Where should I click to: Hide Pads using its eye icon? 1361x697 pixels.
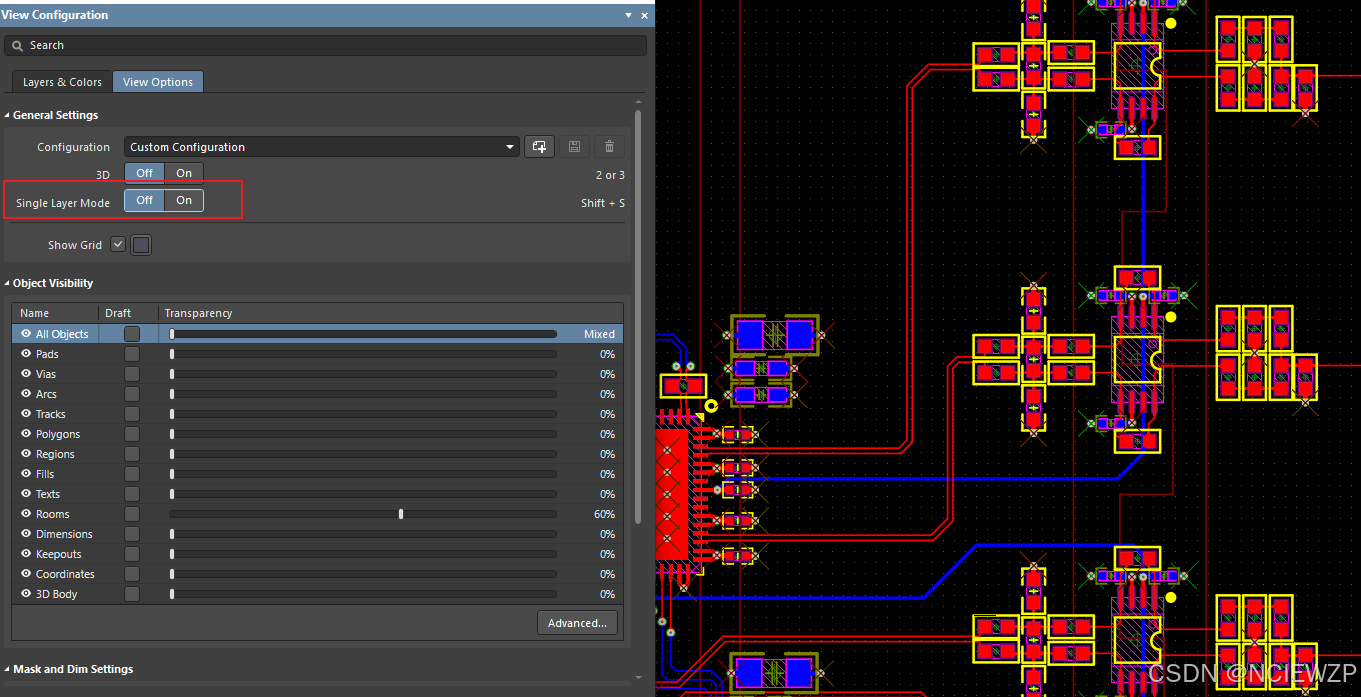pos(26,354)
